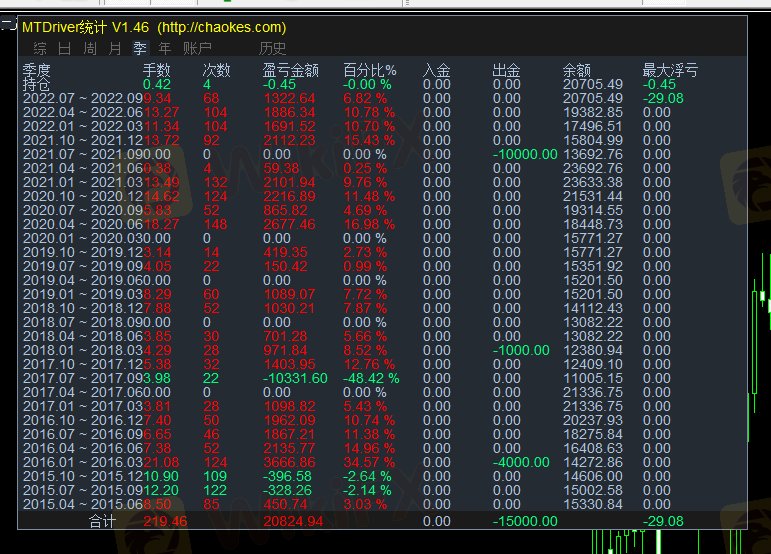Select the 2017.07 ~ 2017.09 loss row
This screenshot has width=771, height=554.
point(82,379)
